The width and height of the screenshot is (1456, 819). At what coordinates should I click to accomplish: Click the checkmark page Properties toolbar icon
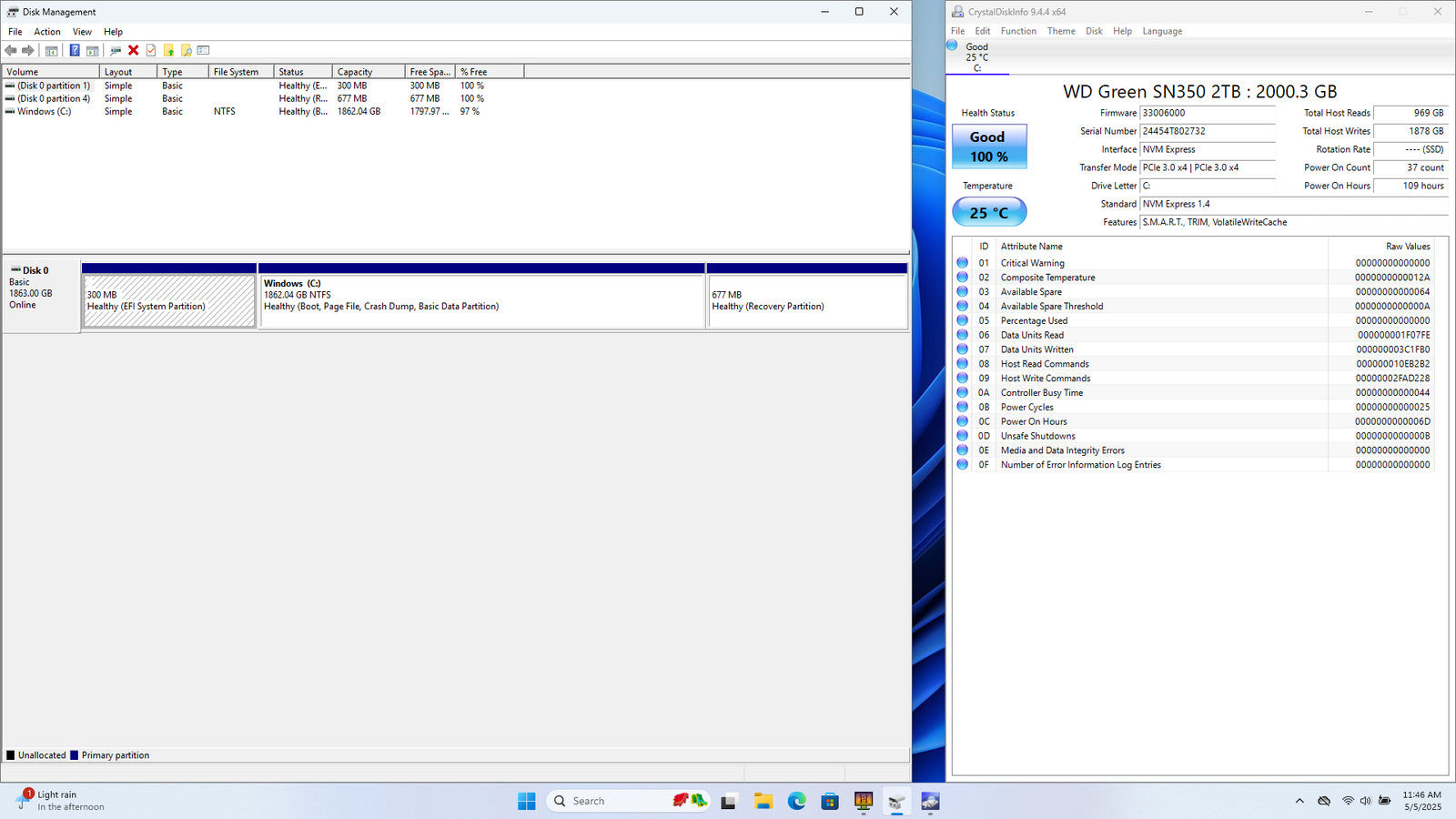[151, 50]
